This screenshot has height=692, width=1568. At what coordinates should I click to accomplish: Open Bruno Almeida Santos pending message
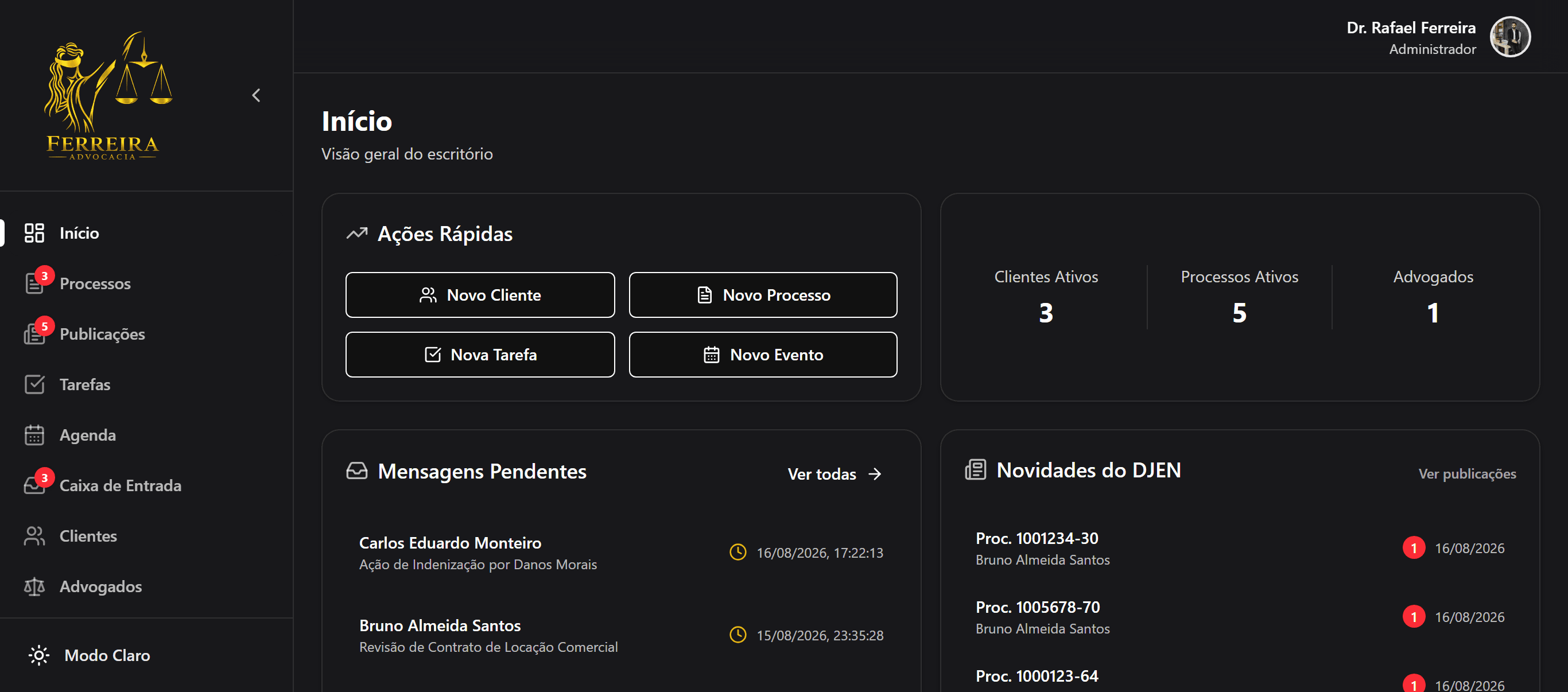(621, 635)
